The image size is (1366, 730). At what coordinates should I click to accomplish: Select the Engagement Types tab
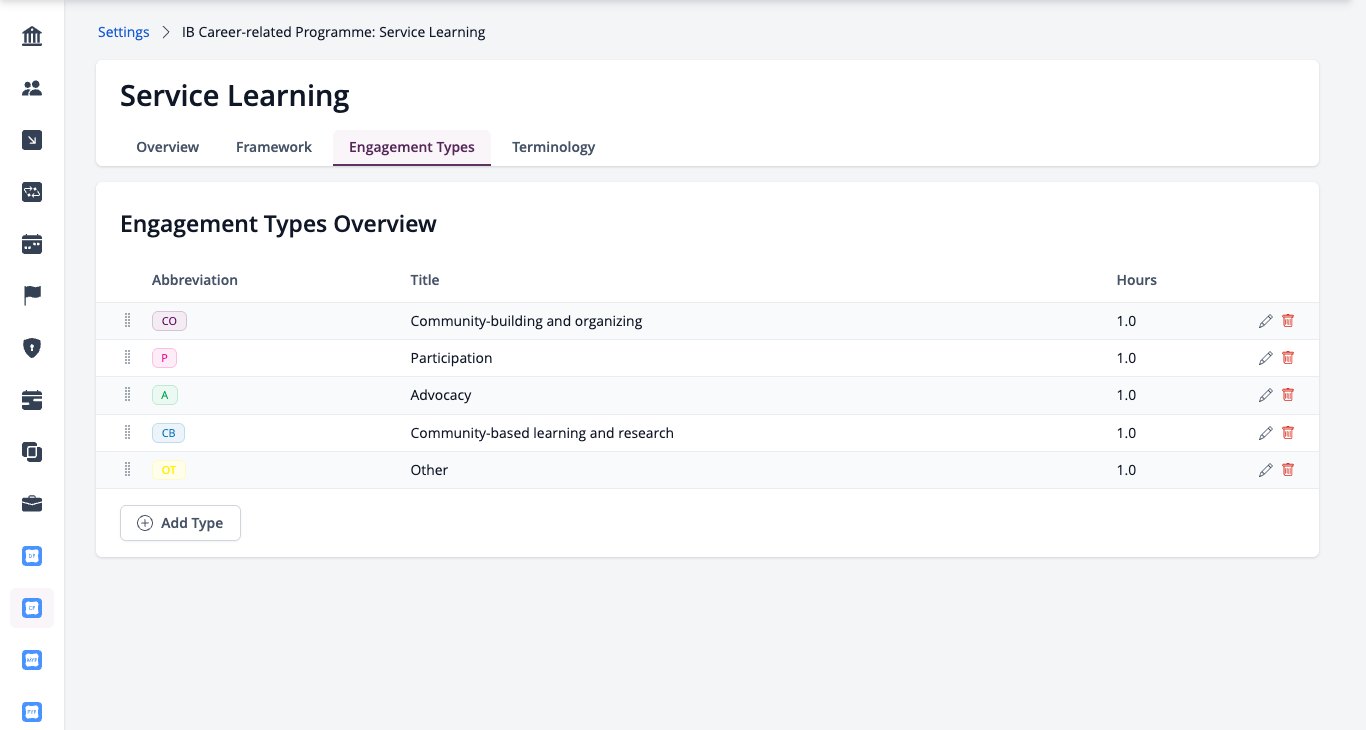(x=412, y=147)
